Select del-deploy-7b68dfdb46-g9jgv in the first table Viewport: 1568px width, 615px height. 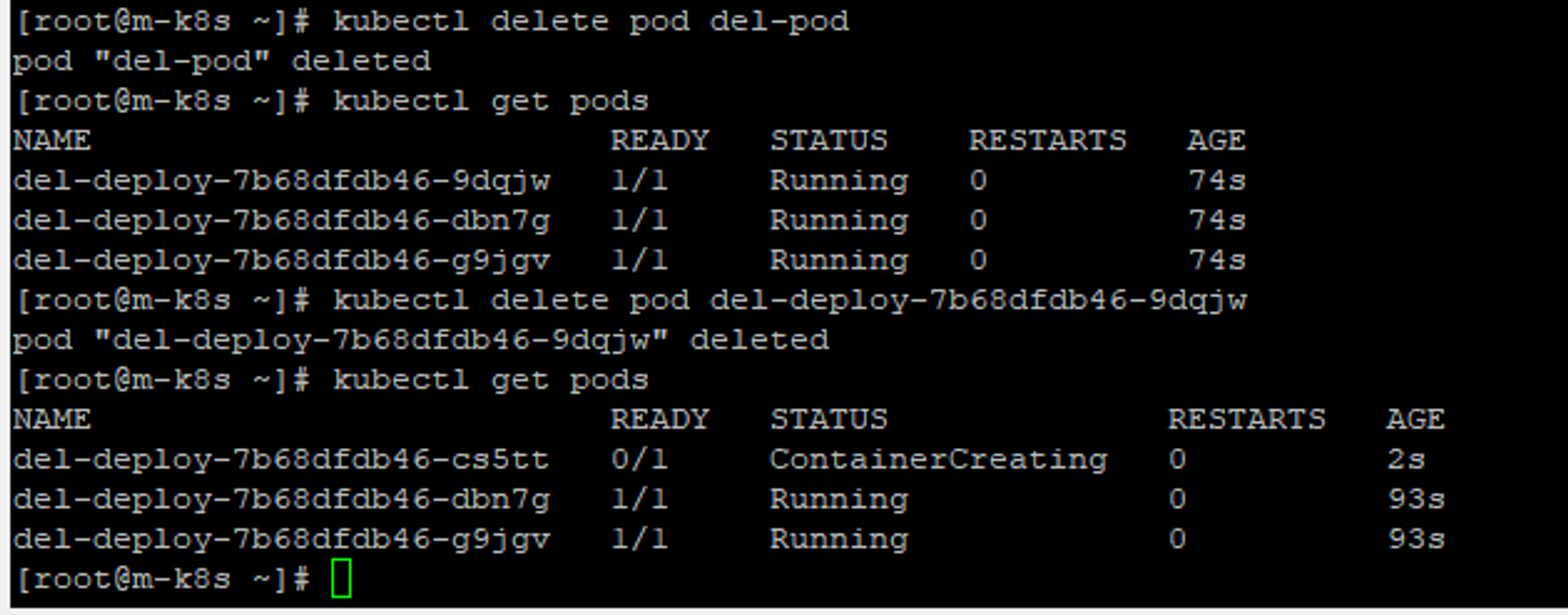click(x=282, y=260)
